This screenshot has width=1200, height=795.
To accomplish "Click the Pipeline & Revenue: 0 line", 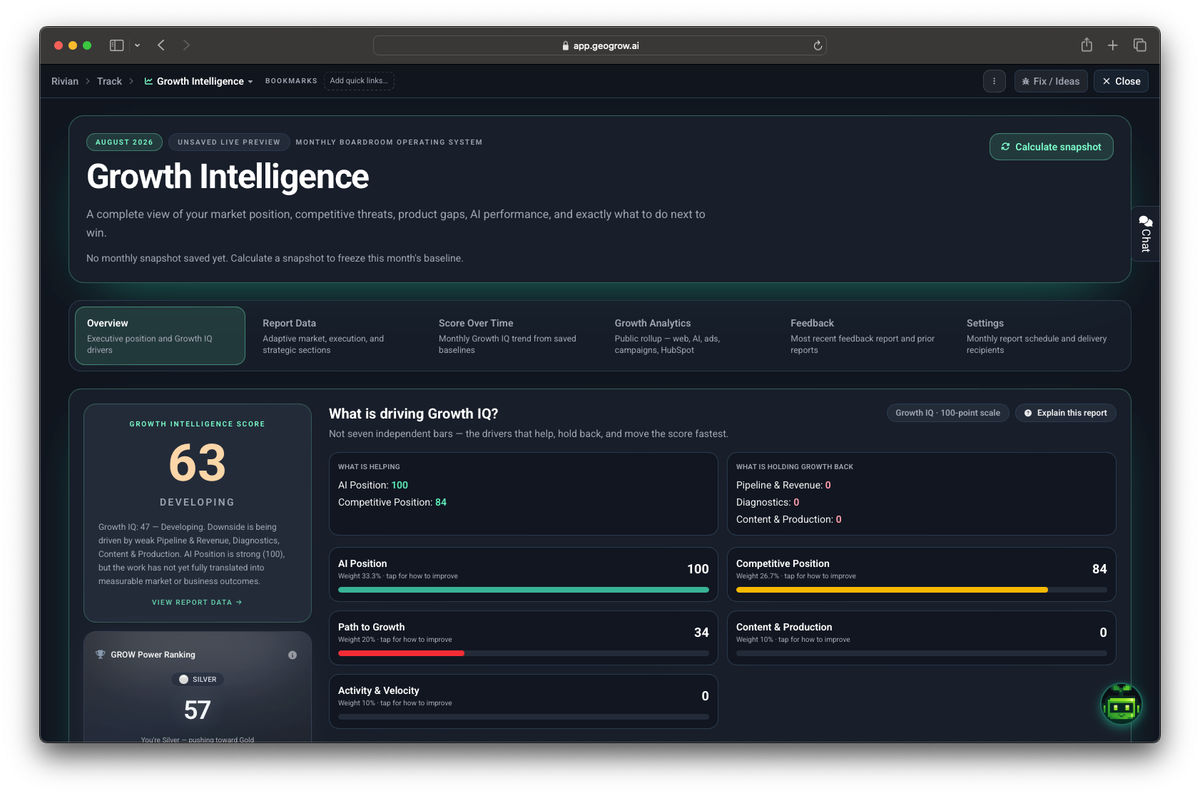I will 783,485.
